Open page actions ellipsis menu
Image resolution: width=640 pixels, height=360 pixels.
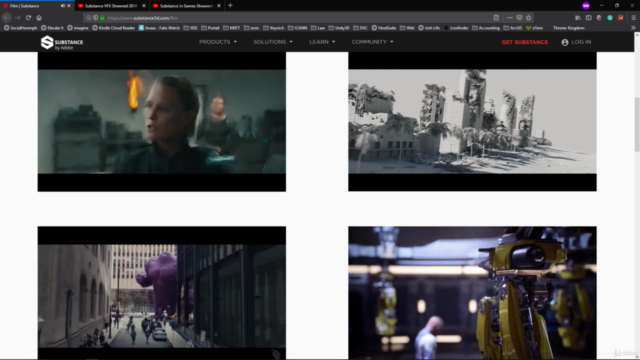tap(510, 18)
